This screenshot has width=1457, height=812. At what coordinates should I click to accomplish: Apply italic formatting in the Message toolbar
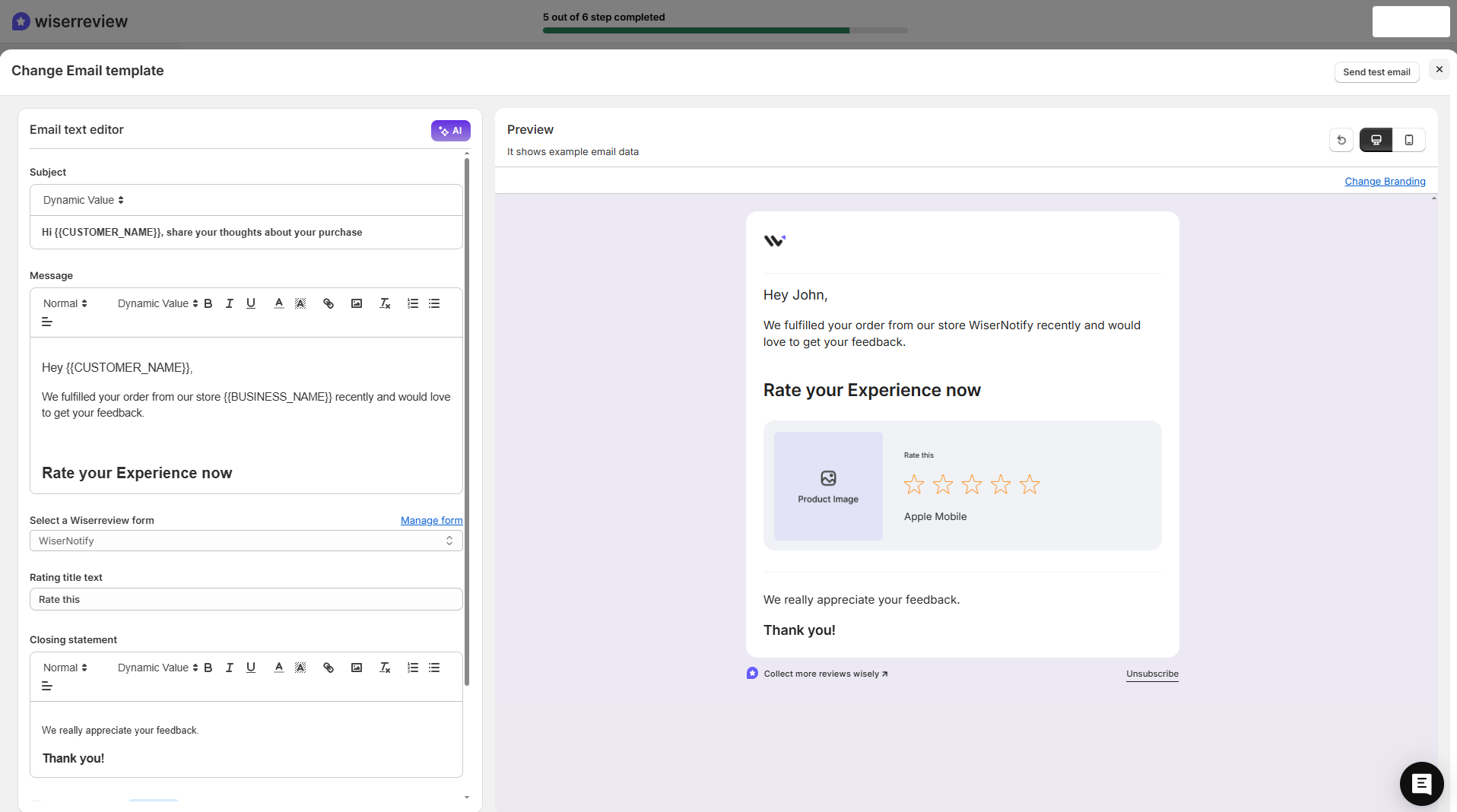[229, 303]
